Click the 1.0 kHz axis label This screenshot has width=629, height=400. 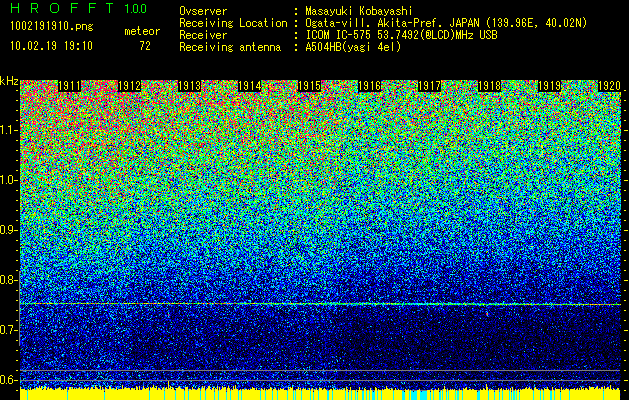[8, 181]
